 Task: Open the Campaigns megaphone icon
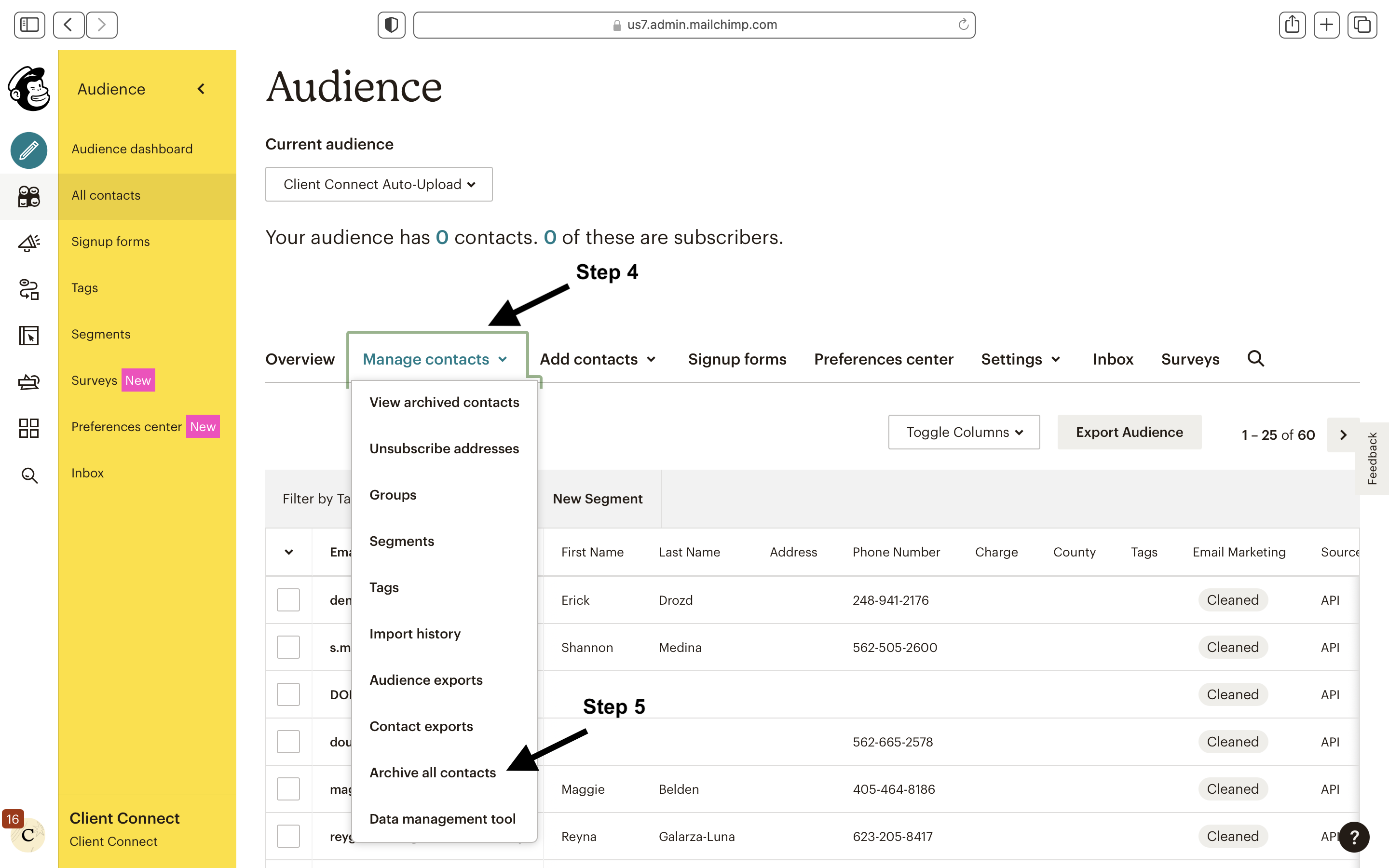(x=29, y=243)
